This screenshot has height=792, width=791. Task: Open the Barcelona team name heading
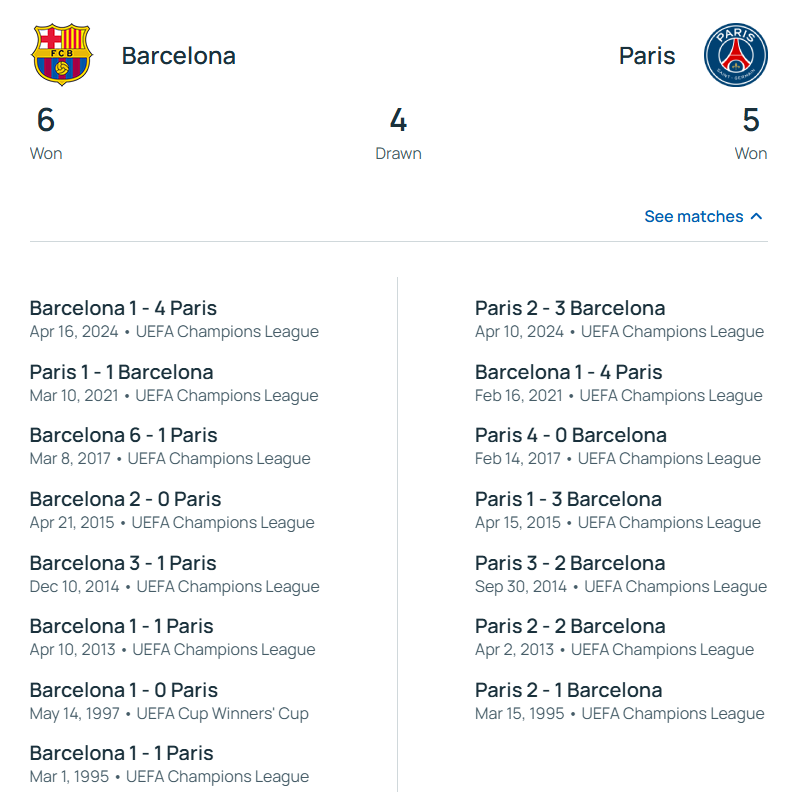coord(178,56)
